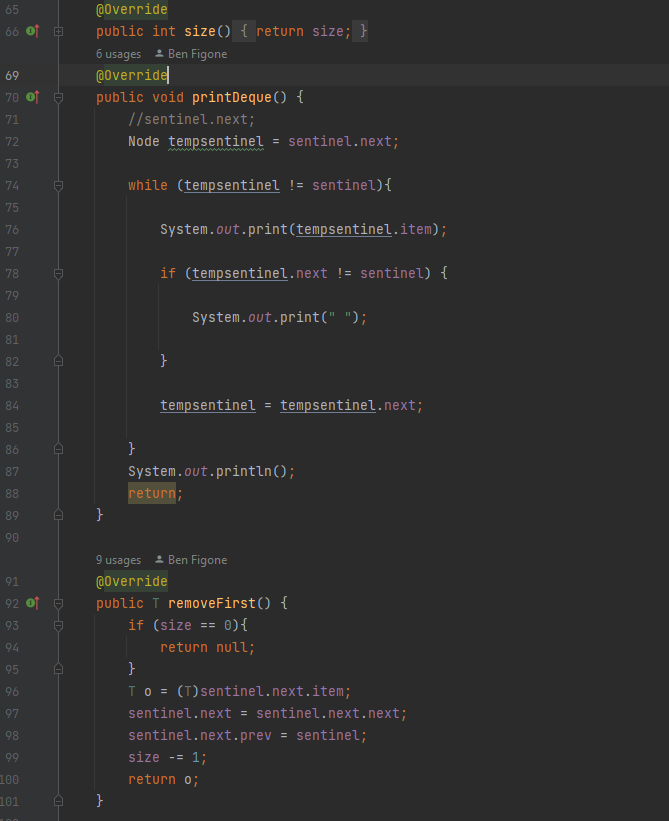Click the highlighted return keyword on line 88
The height and width of the screenshot is (821, 669).
152,493
